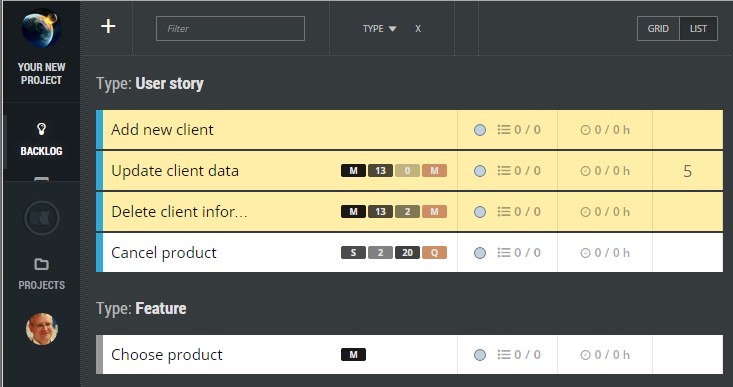The image size is (733, 387).
Task: Click task list icon of Cancel product
Action: tap(504, 253)
